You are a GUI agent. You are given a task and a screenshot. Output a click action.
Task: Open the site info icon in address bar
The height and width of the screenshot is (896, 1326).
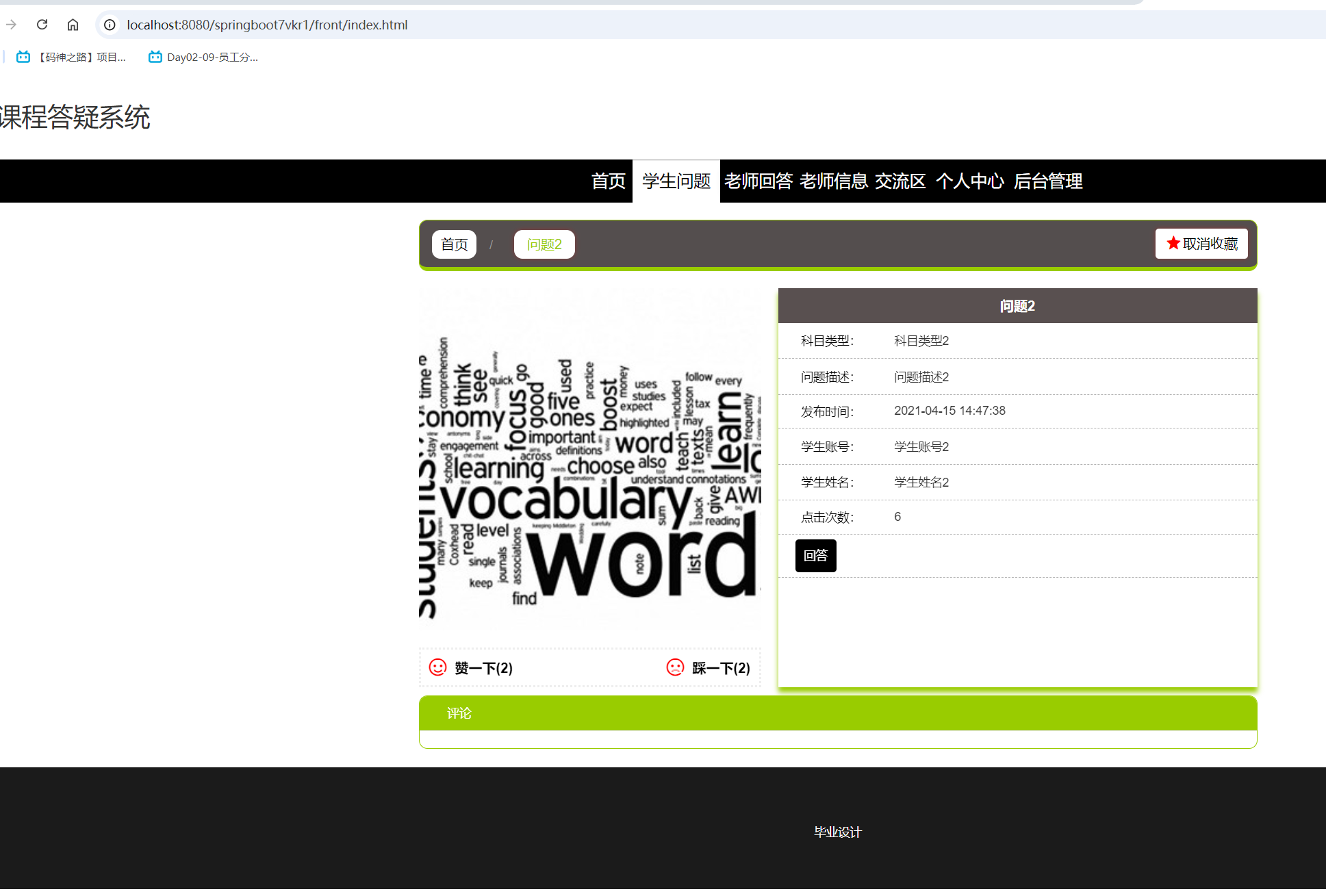coord(109,25)
